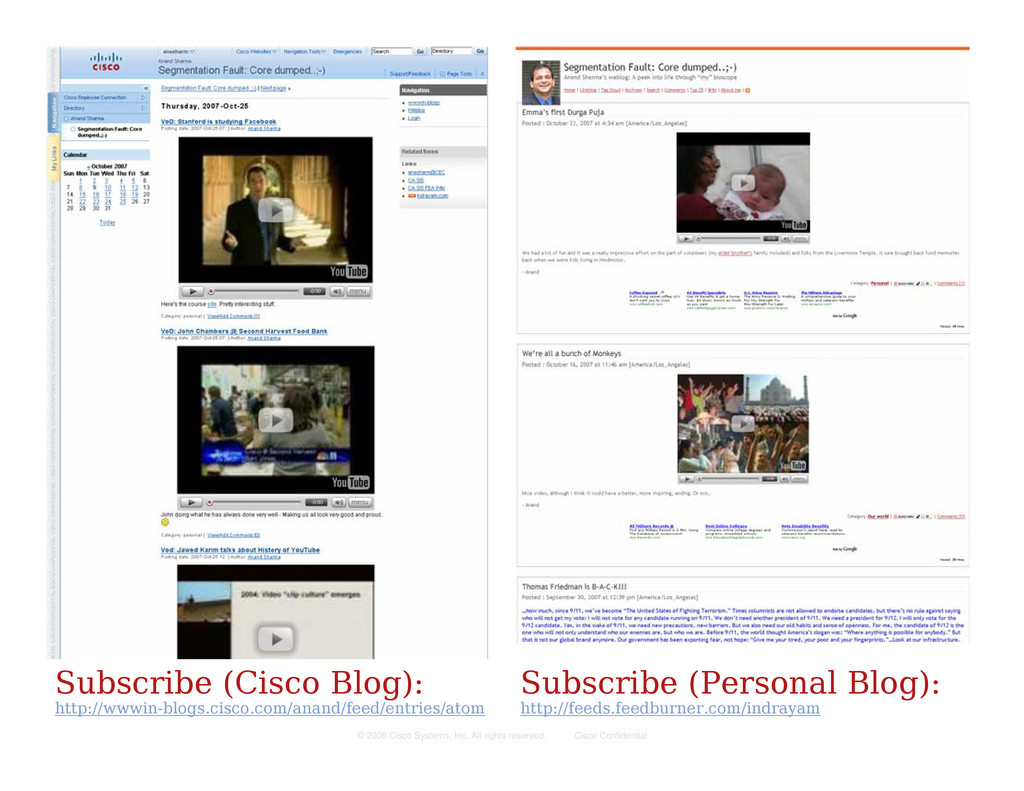
Task: Mute the Stanford Facebook video player
Action: click(336, 291)
